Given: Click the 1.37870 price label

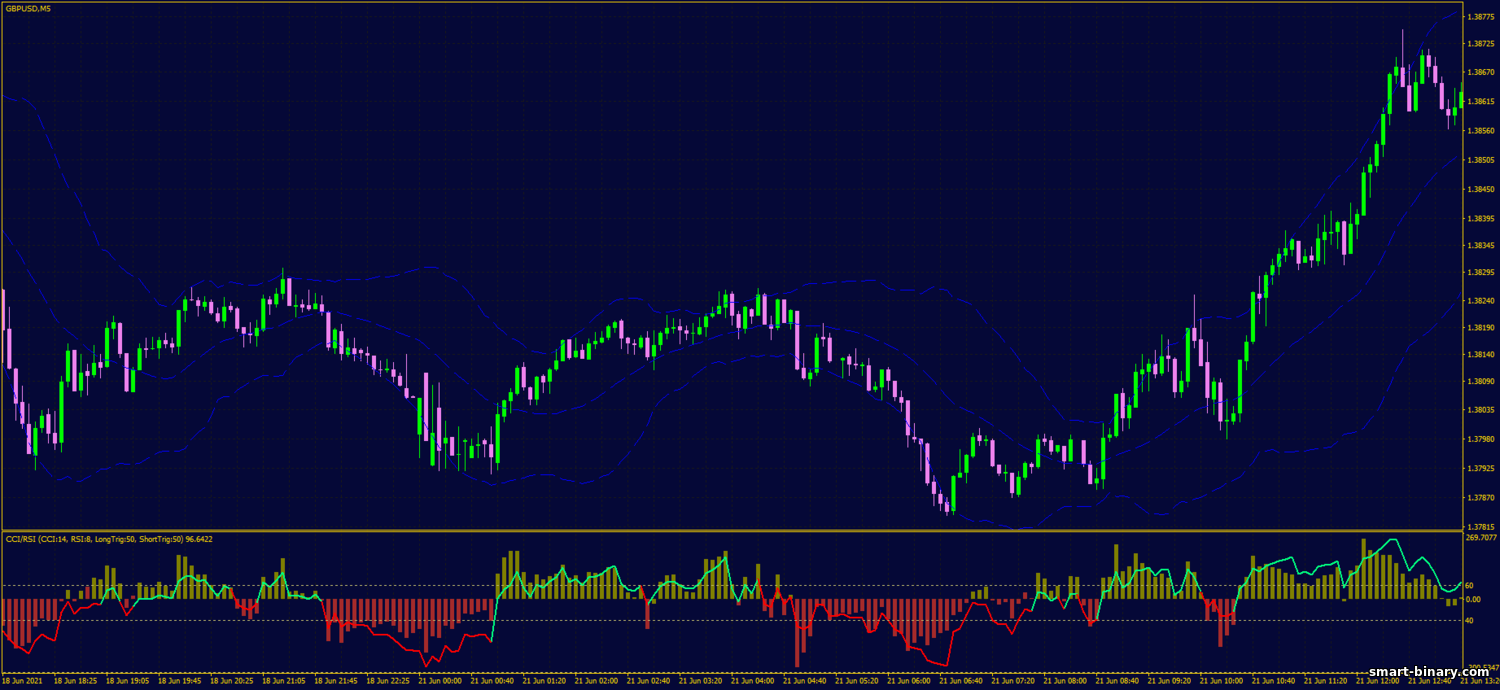Looking at the screenshot, I should click(1480, 497).
